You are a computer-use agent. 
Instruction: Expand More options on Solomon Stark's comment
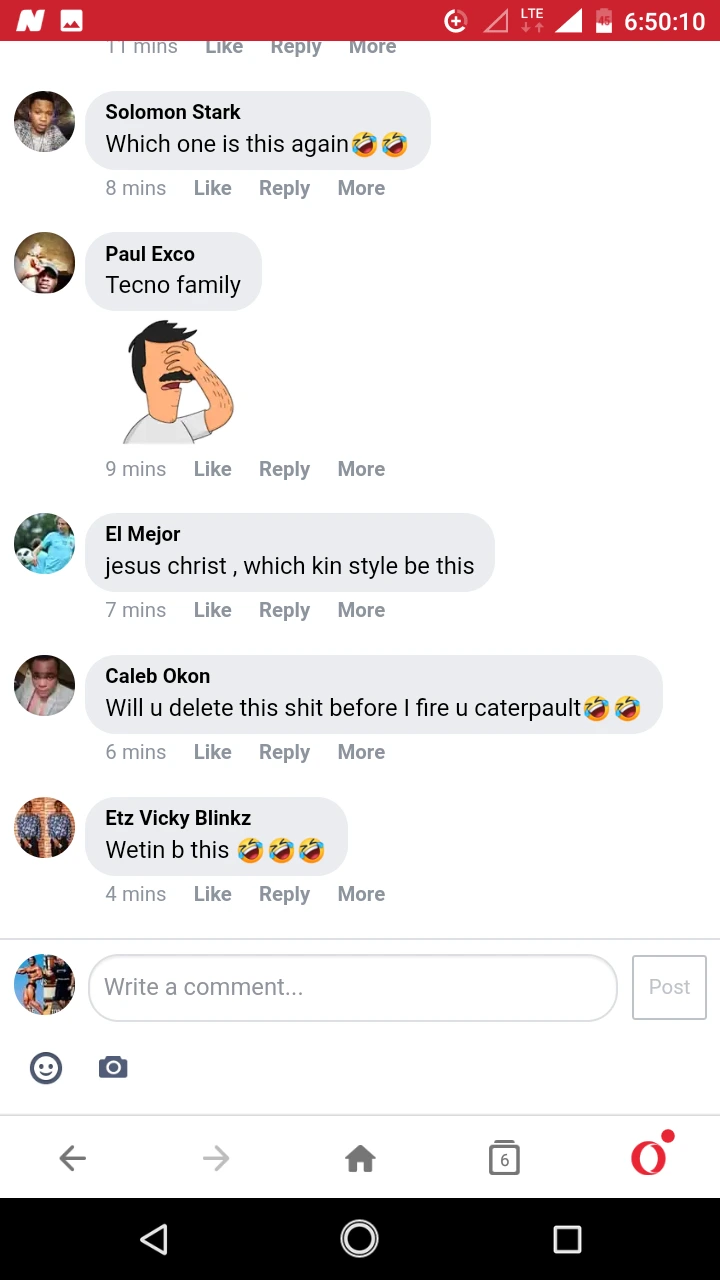[x=361, y=188]
